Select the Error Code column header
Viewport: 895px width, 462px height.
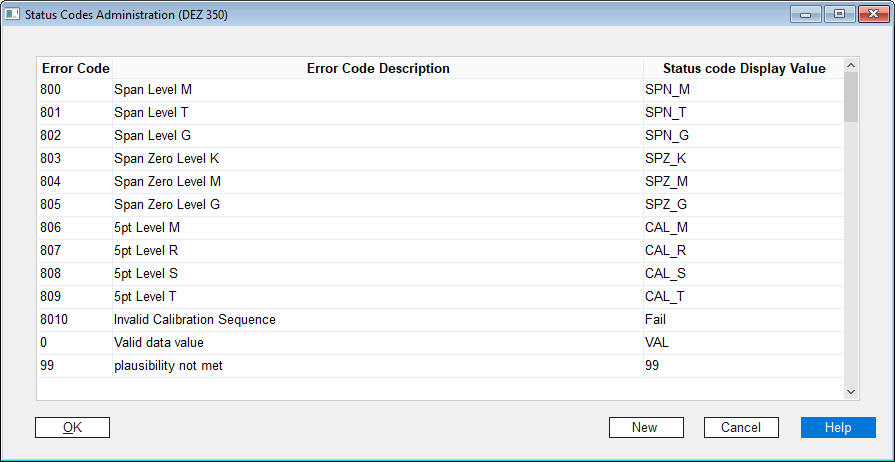[x=75, y=69]
